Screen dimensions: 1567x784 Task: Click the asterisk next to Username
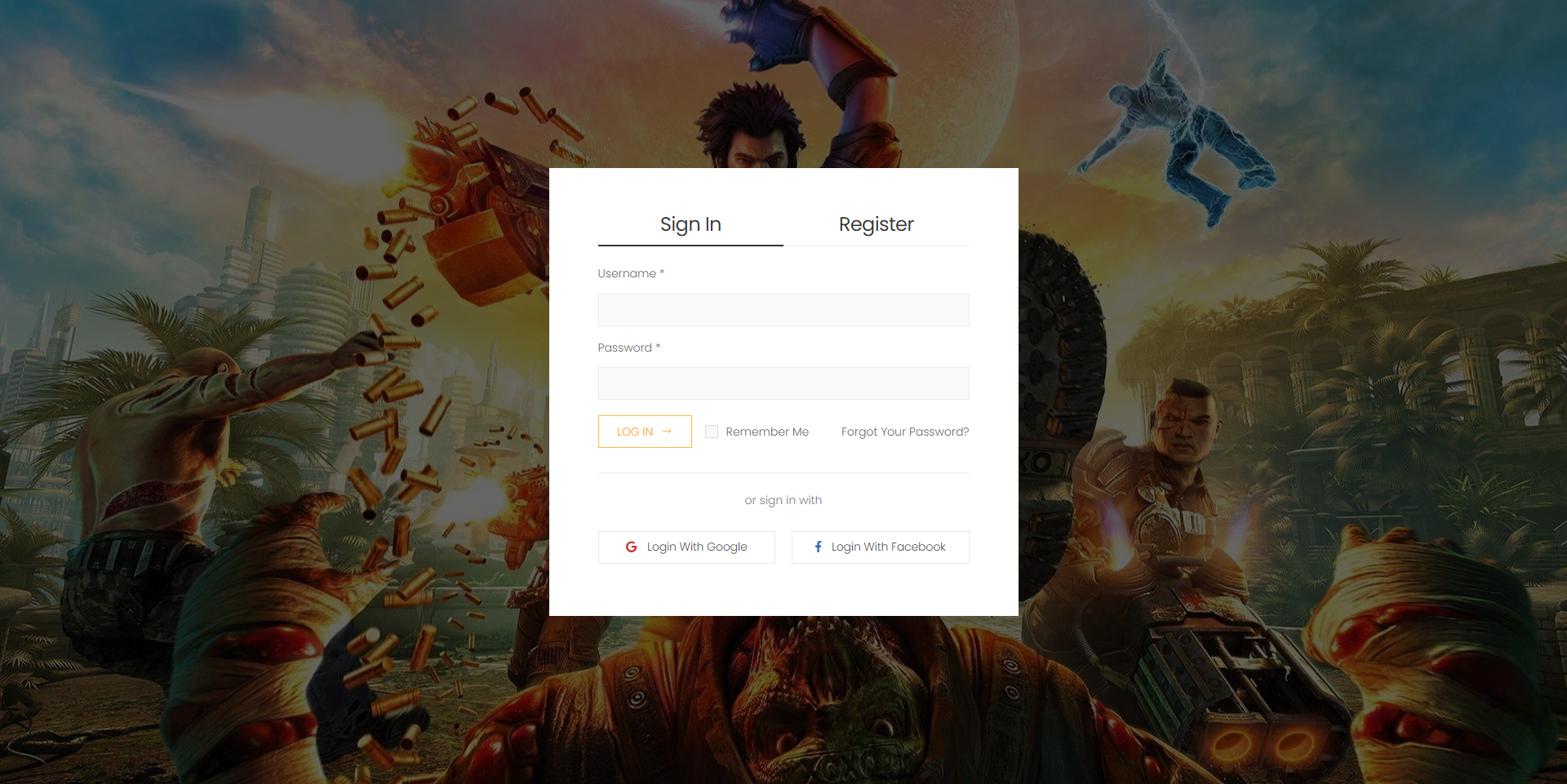coord(661,273)
